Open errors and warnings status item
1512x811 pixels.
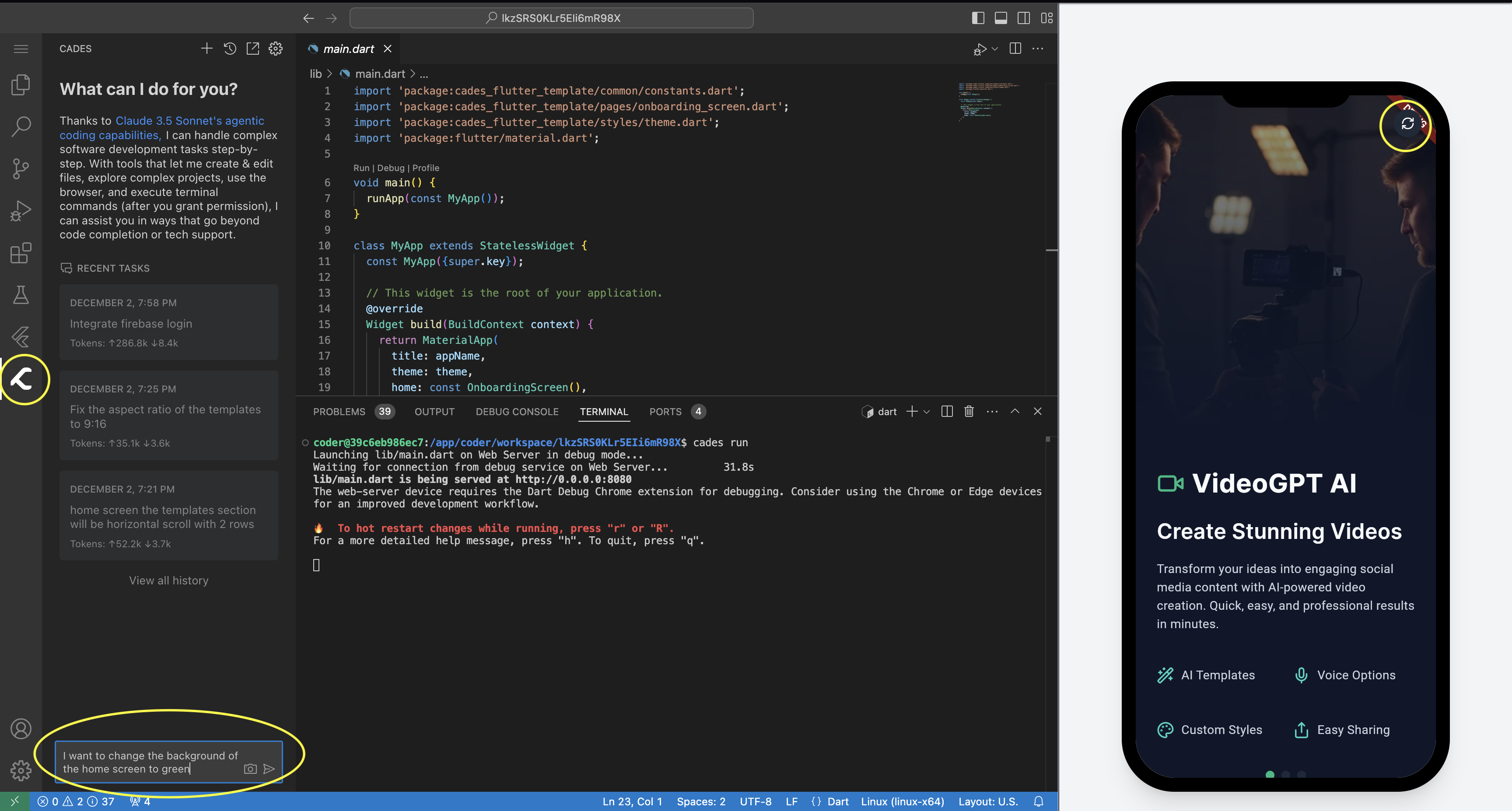75,801
